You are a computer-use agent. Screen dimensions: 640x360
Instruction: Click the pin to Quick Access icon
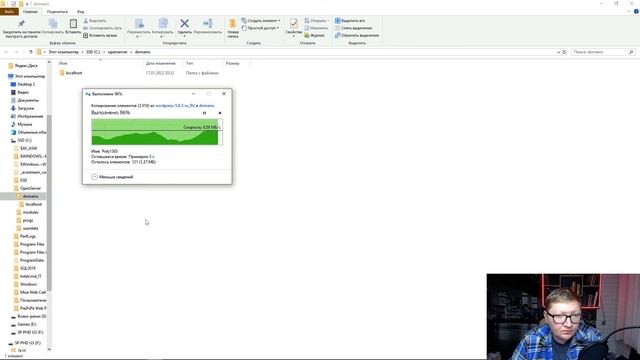pyautogui.click(x=21, y=24)
